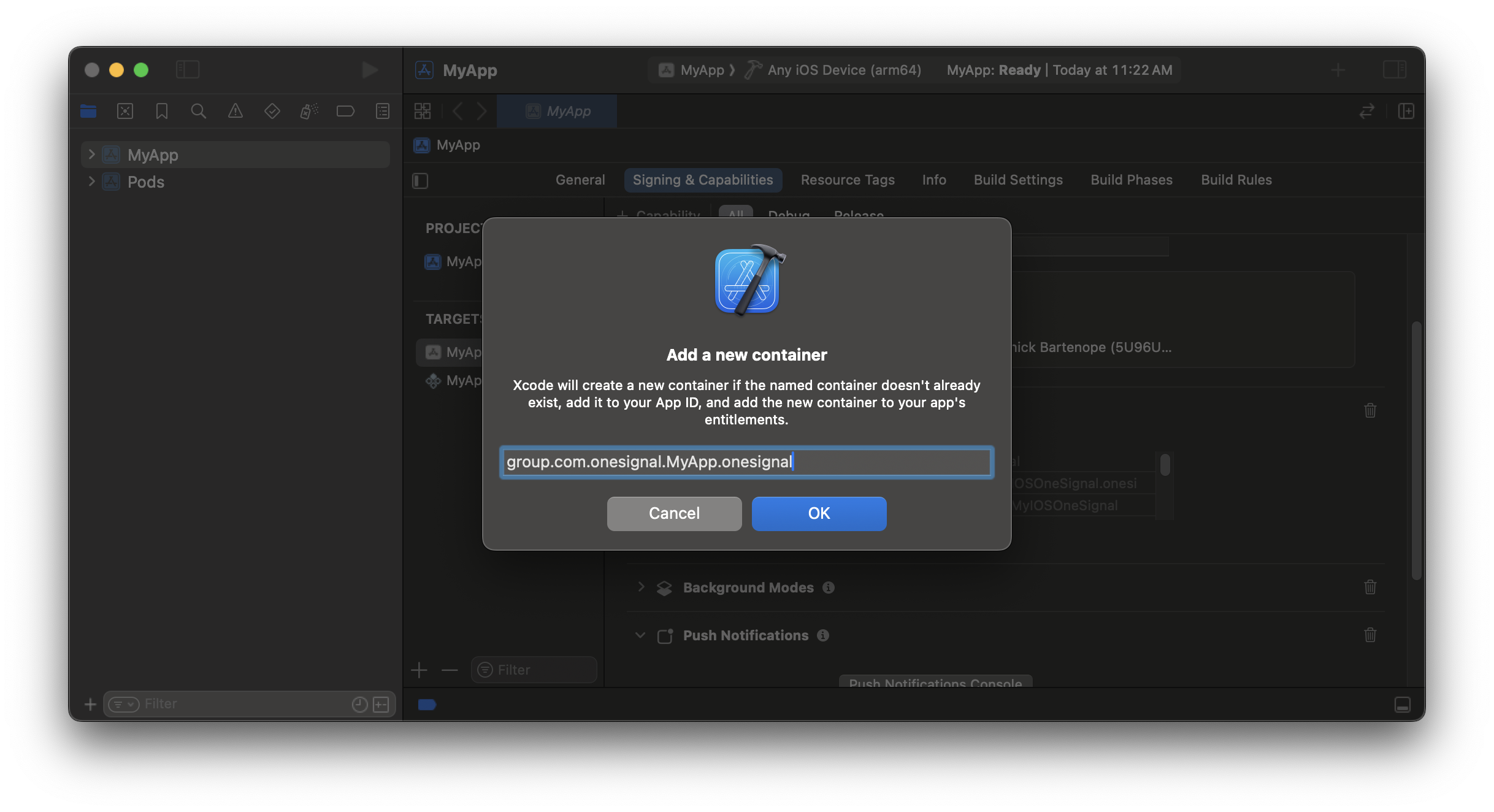1494x812 pixels.
Task: Go back in editor history
Action: click(x=458, y=111)
